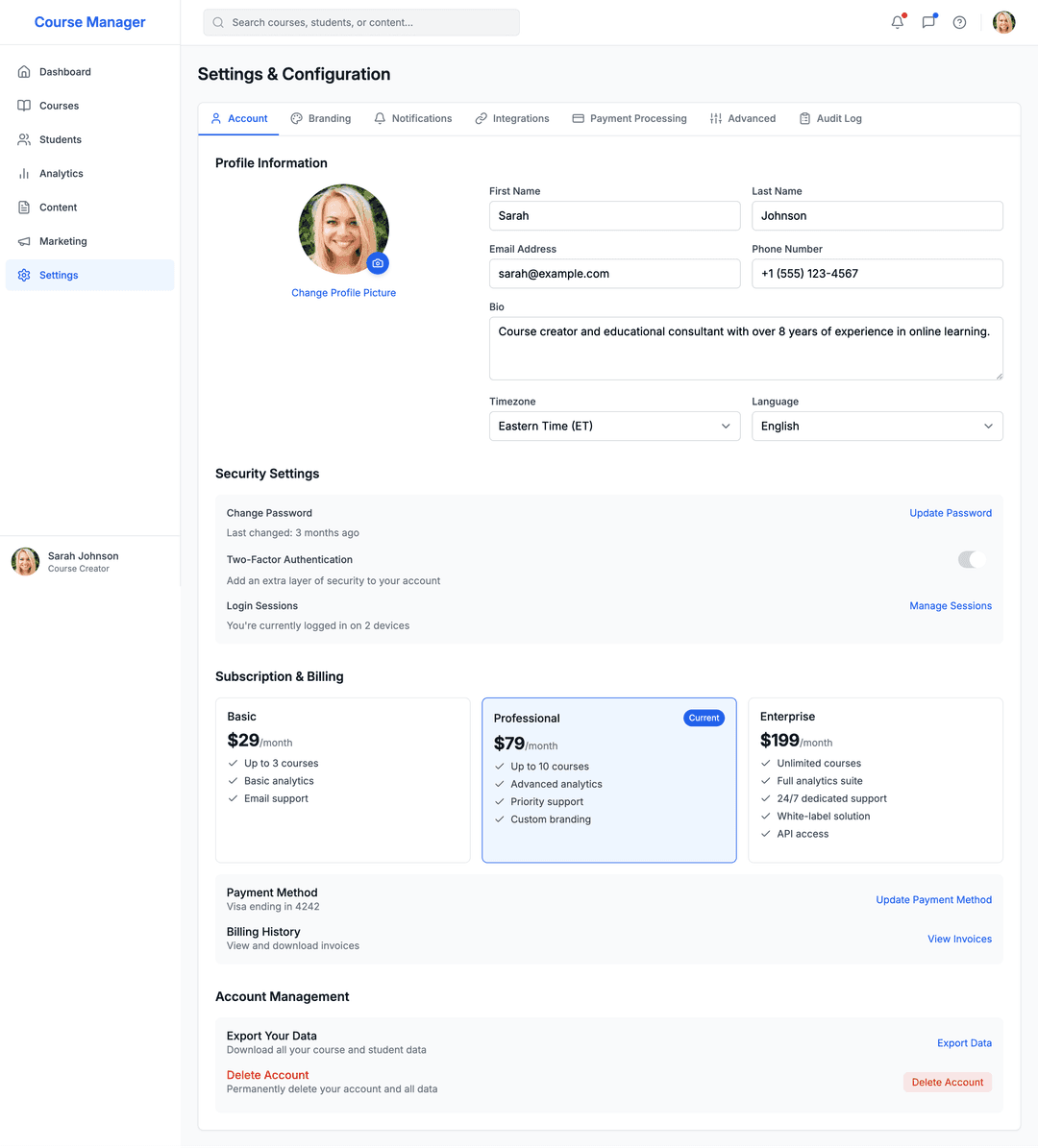Open the Payment Processing tab
Screen dimensions: 1038x1148
click(x=630, y=119)
